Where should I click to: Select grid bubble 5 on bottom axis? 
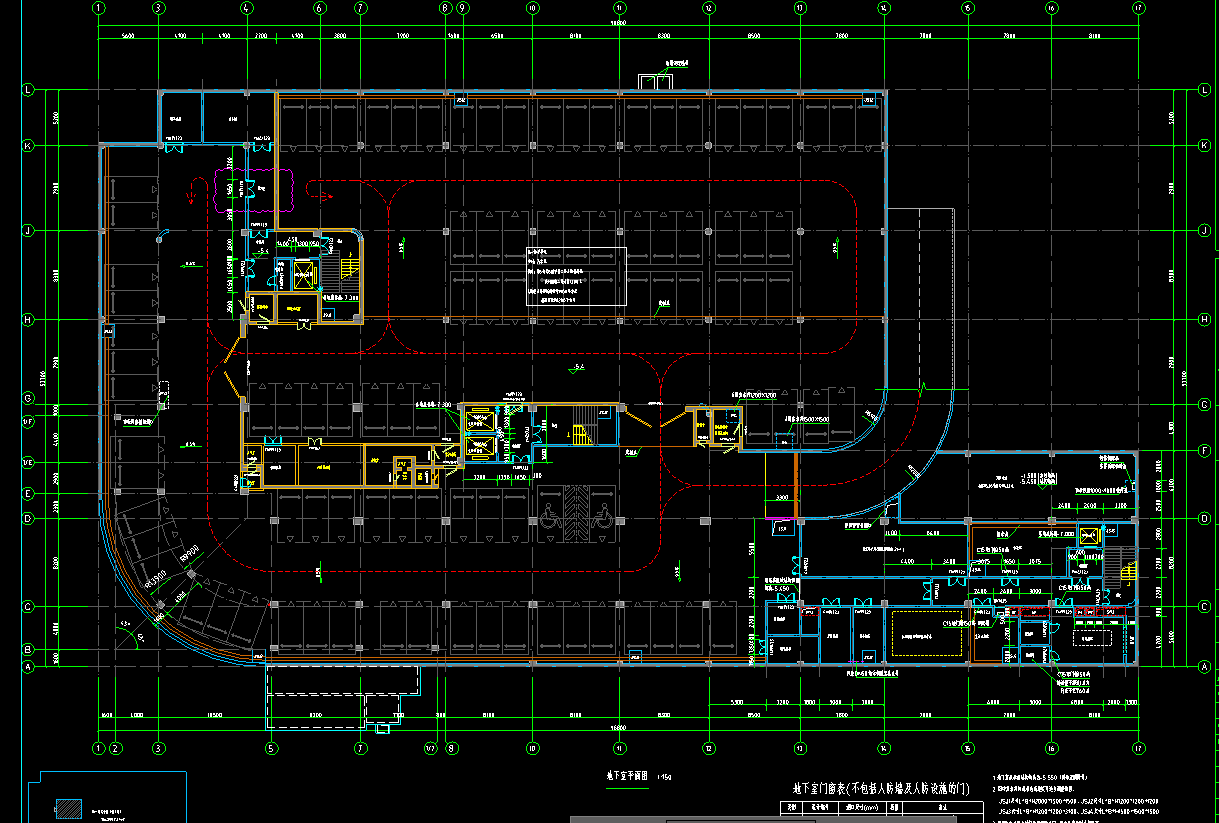(270, 748)
